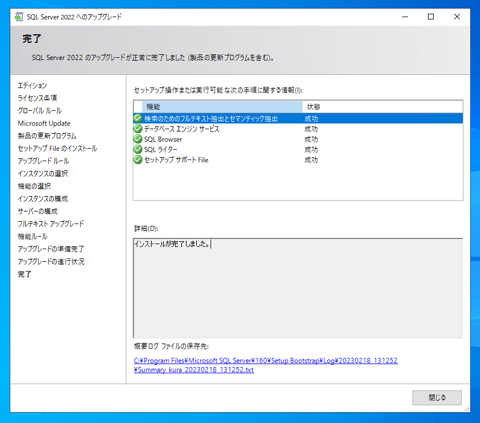Screen dimensions: 480x423
Task: Click green check icon beside SQL ライター
Action: click(x=138, y=149)
